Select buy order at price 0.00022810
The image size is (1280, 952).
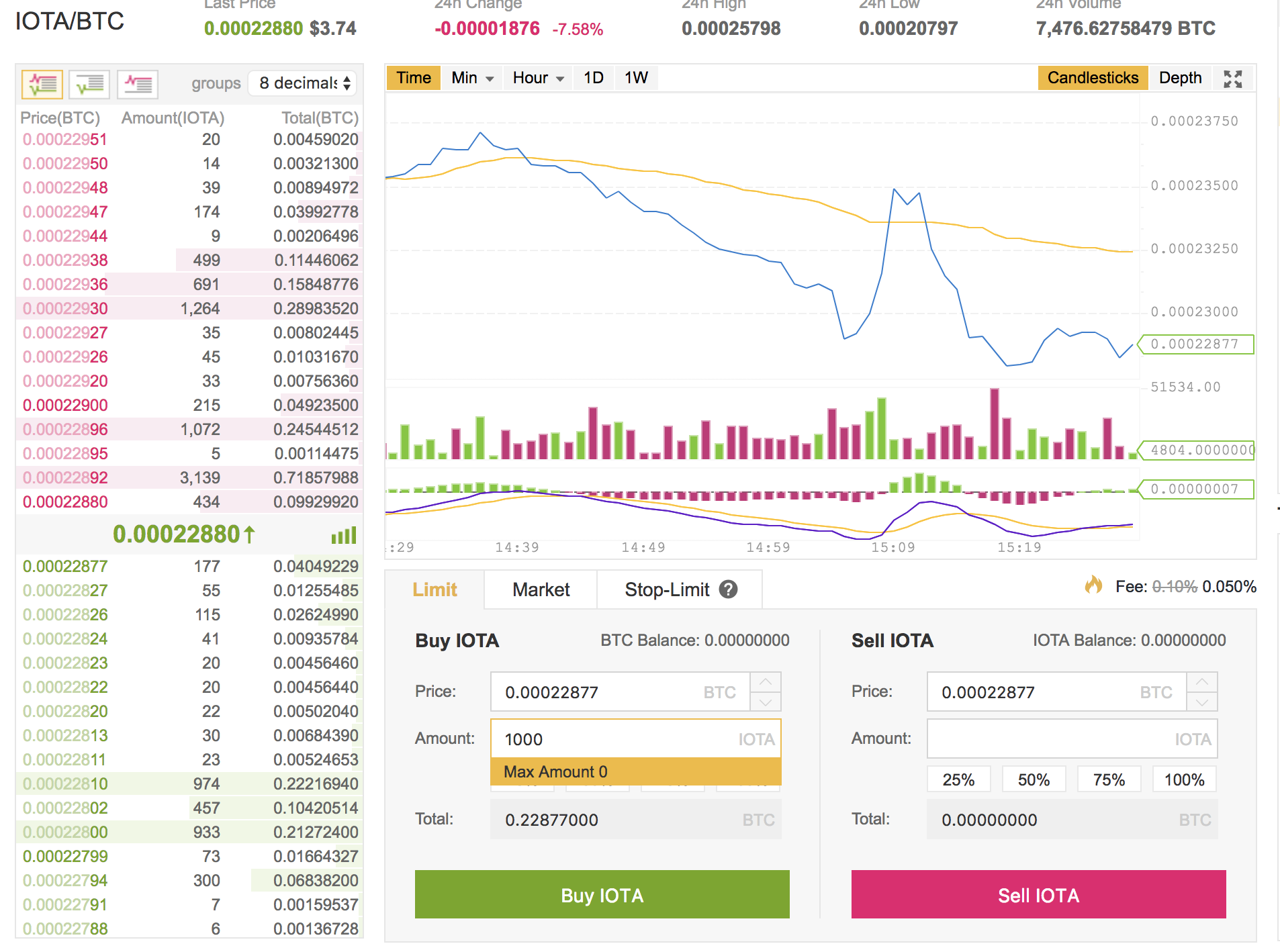pos(189,784)
